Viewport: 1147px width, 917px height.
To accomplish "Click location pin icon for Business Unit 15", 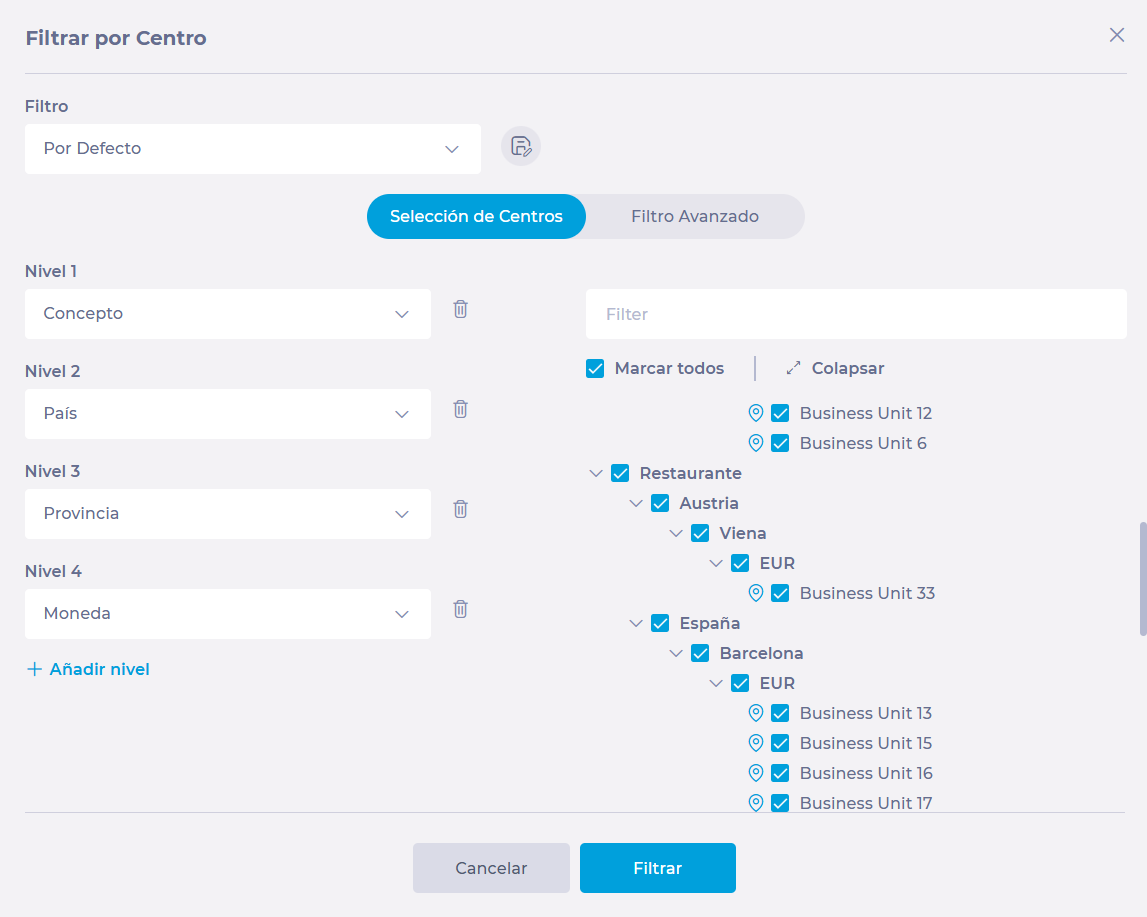I will pos(756,743).
